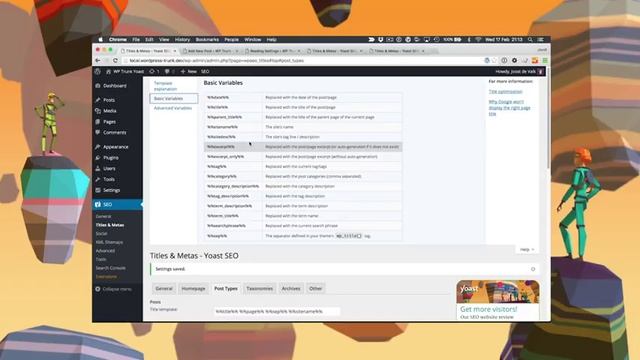Viewport: 640px width, 360px height.
Task: Open the Apple menu
Action: [100, 40]
